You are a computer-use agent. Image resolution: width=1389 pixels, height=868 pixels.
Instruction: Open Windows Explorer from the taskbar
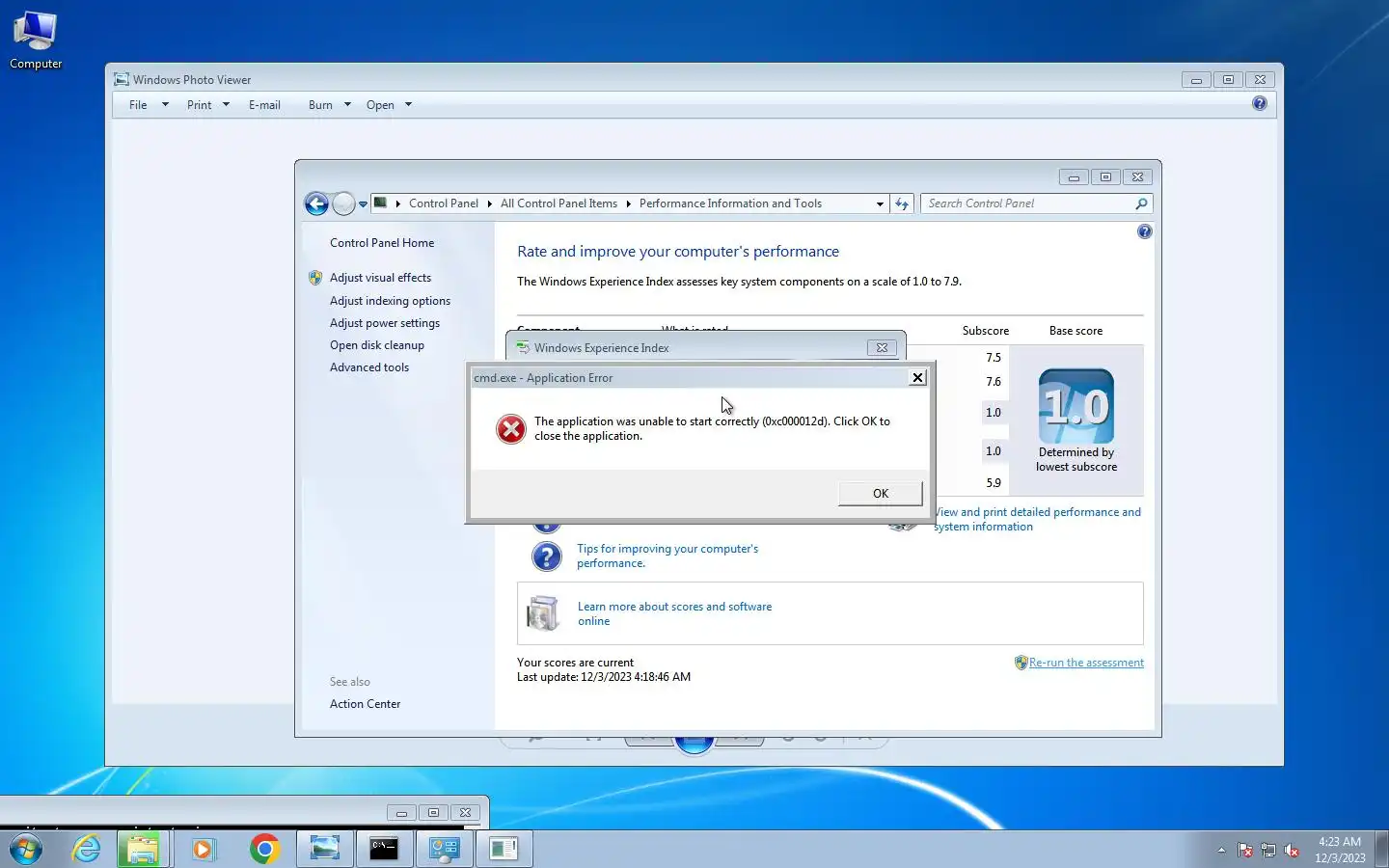(x=143, y=849)
